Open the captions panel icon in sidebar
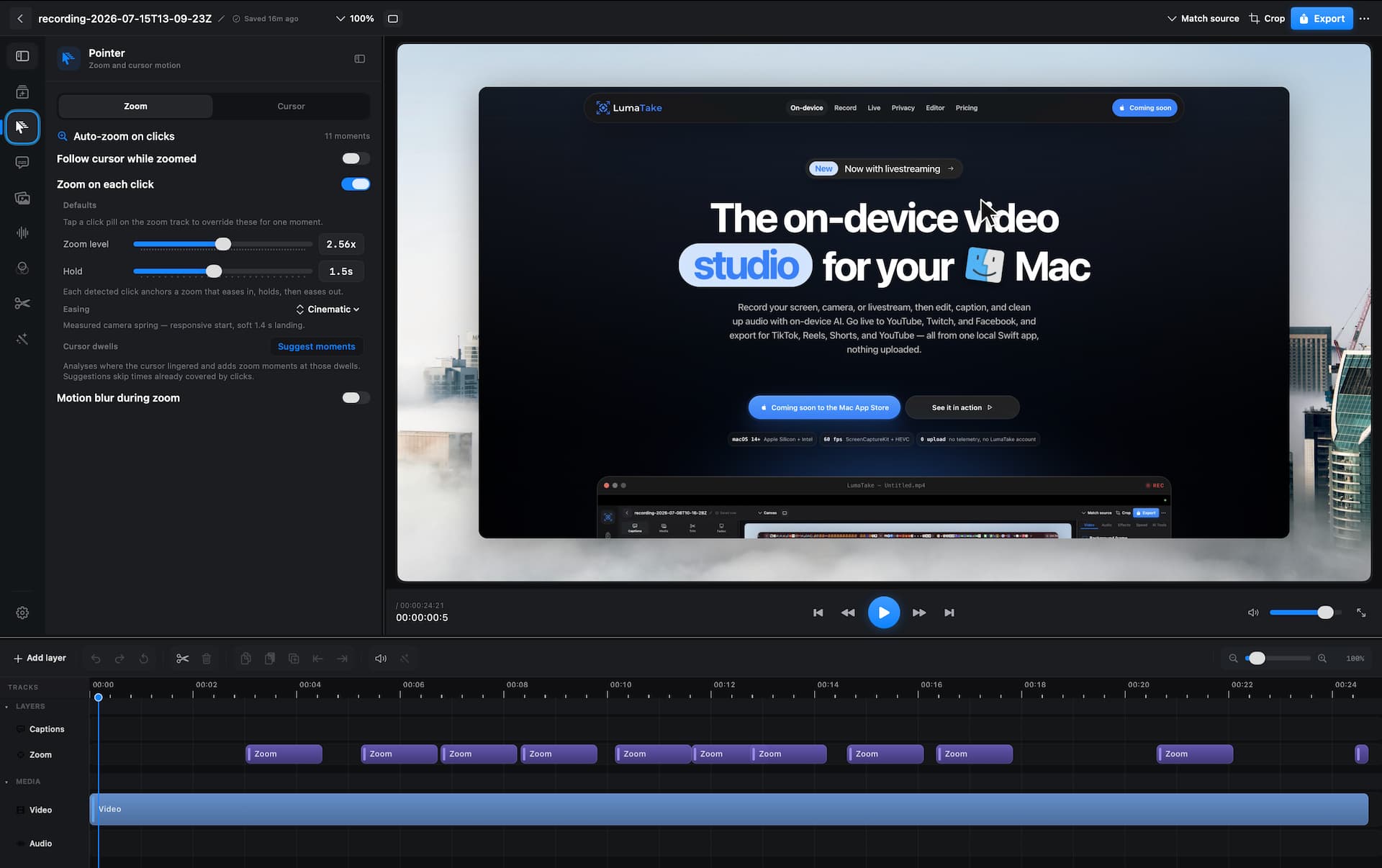1382x868 pixels. 22,163
